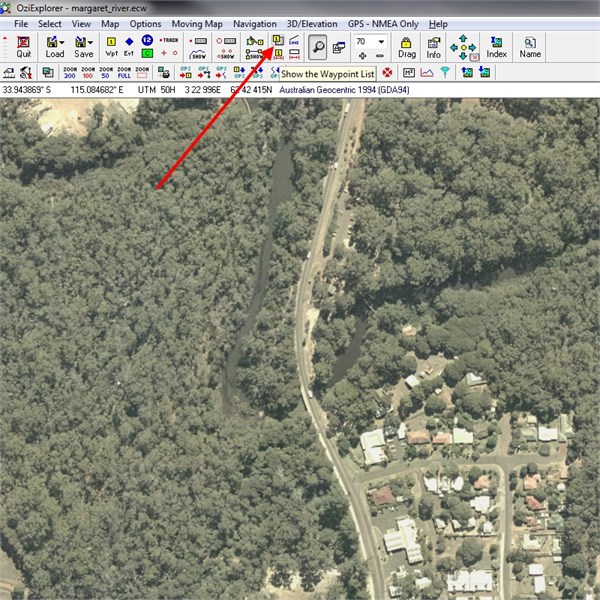Click the ZOOM 100 button
This screenshot has width=600, height=600.
[88, 72]
